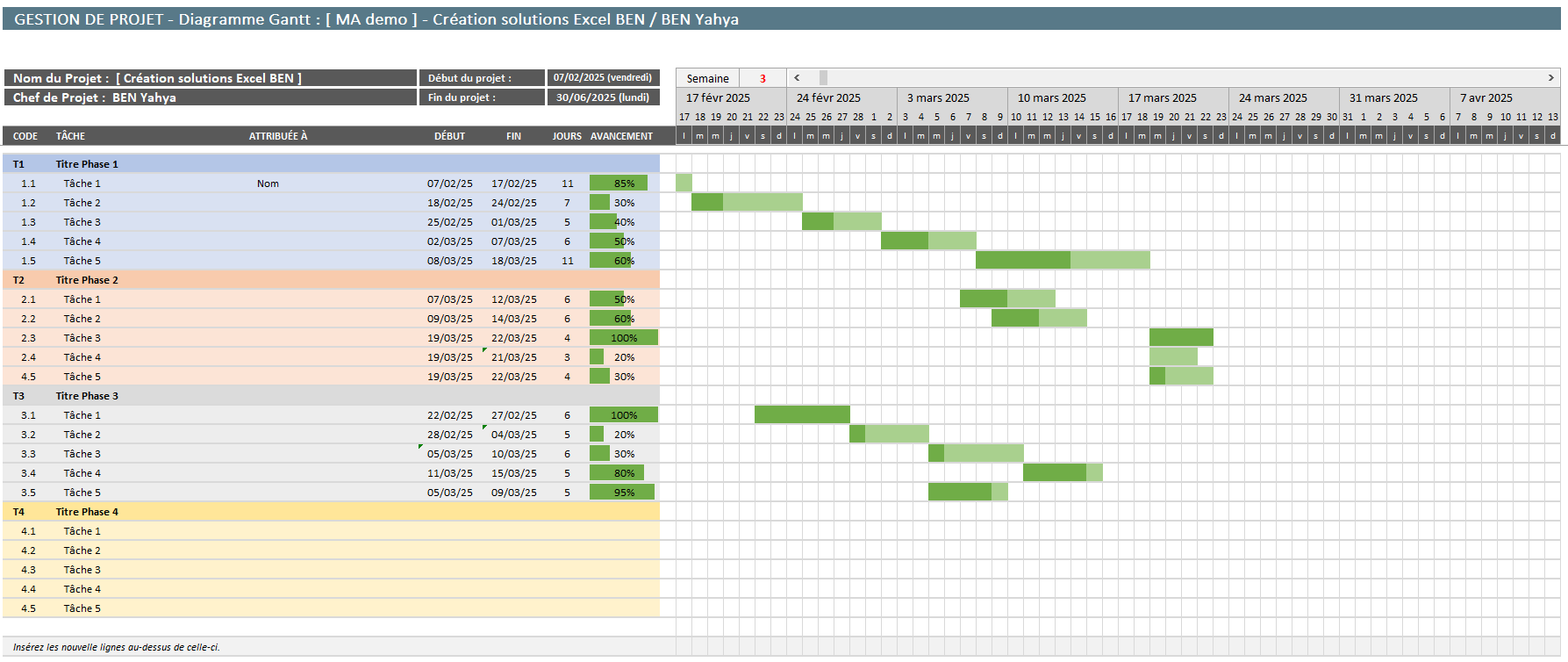This screenshot has height=662, width=1568.
Task: Click the week scrollbar thumb handle
Action: pos(823,78)
